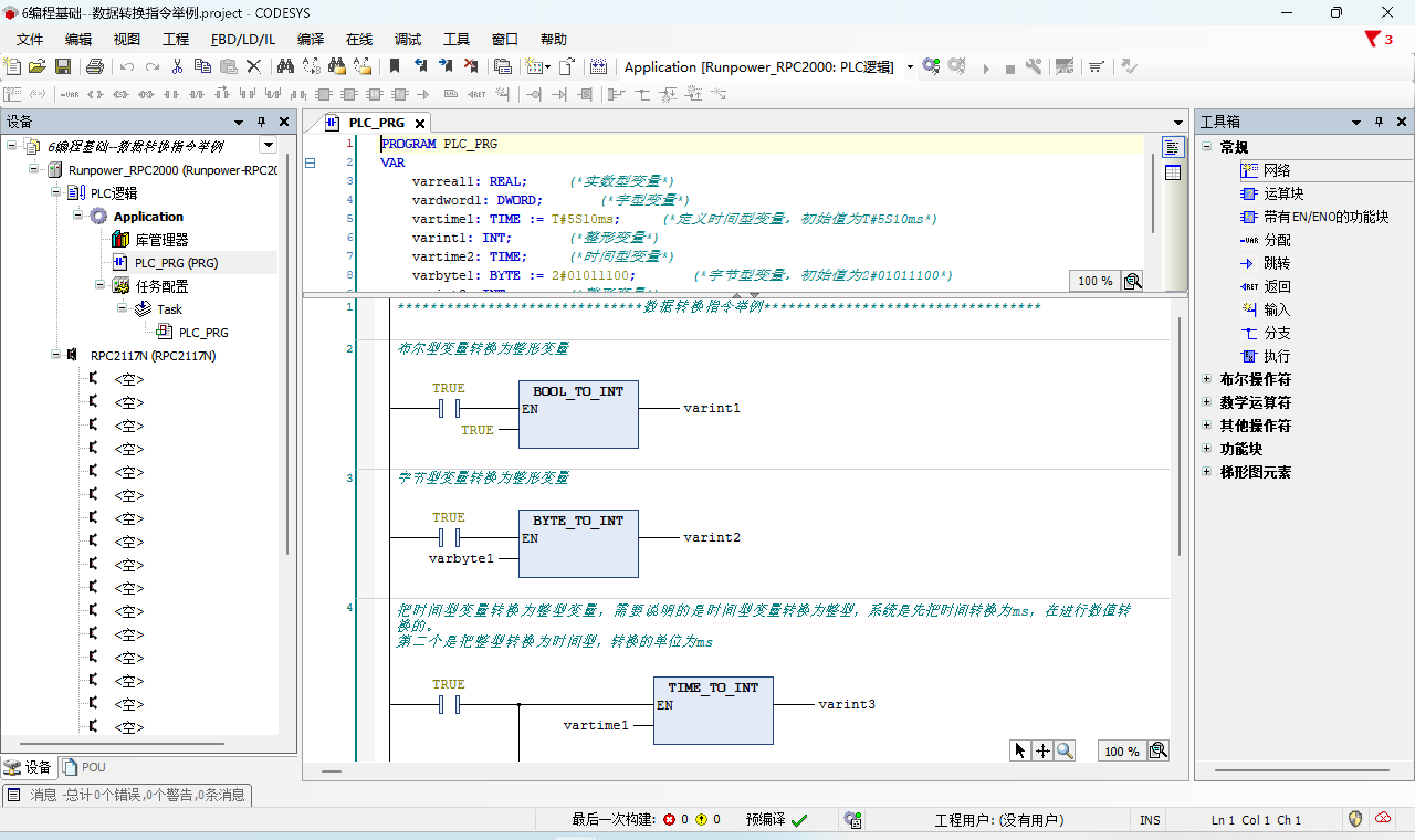1415x840 pixels.
Task: Expand the 功能块 toolbox category
Action: pyautogui.click(x=1207, y=448)
